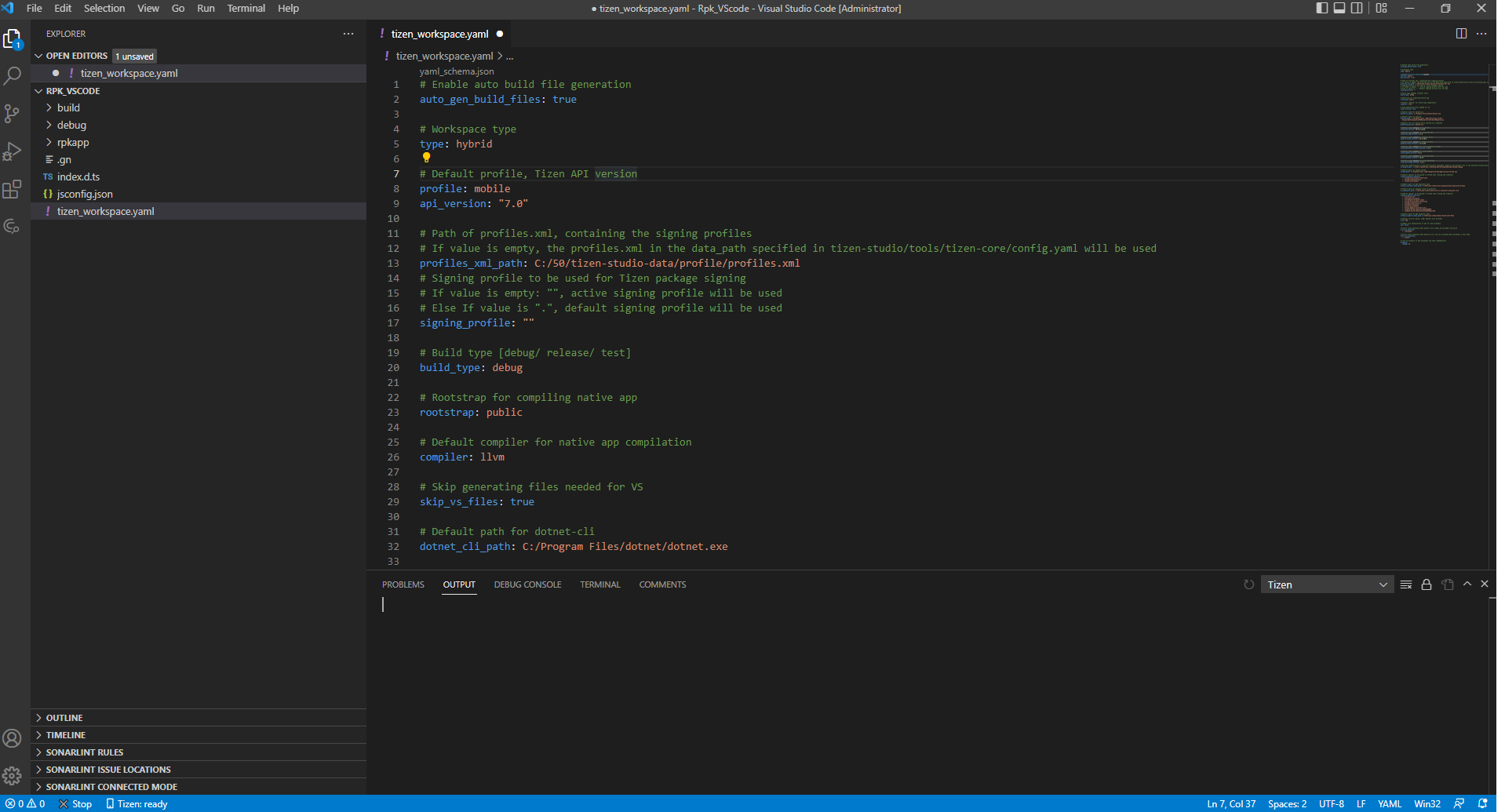Switch to the TERMINAL tab
Viewport: 1505px width, 812px height.
click(599, 584)
